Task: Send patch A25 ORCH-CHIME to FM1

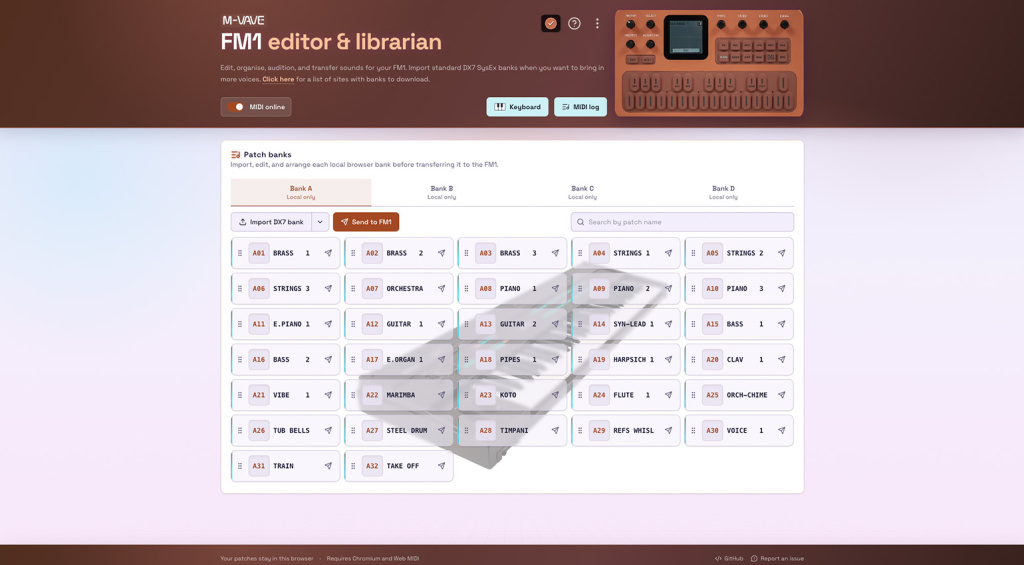Action: 782,395
